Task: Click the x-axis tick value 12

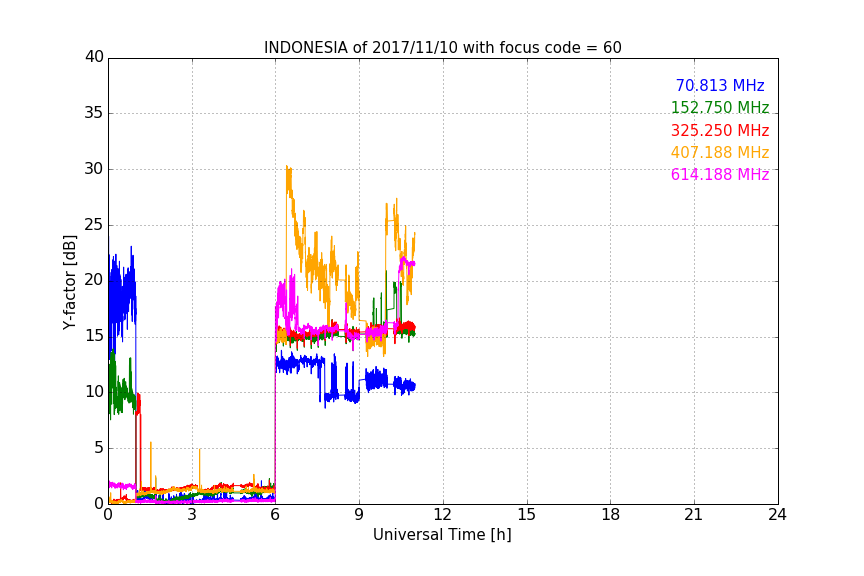Action: [443, 515]
